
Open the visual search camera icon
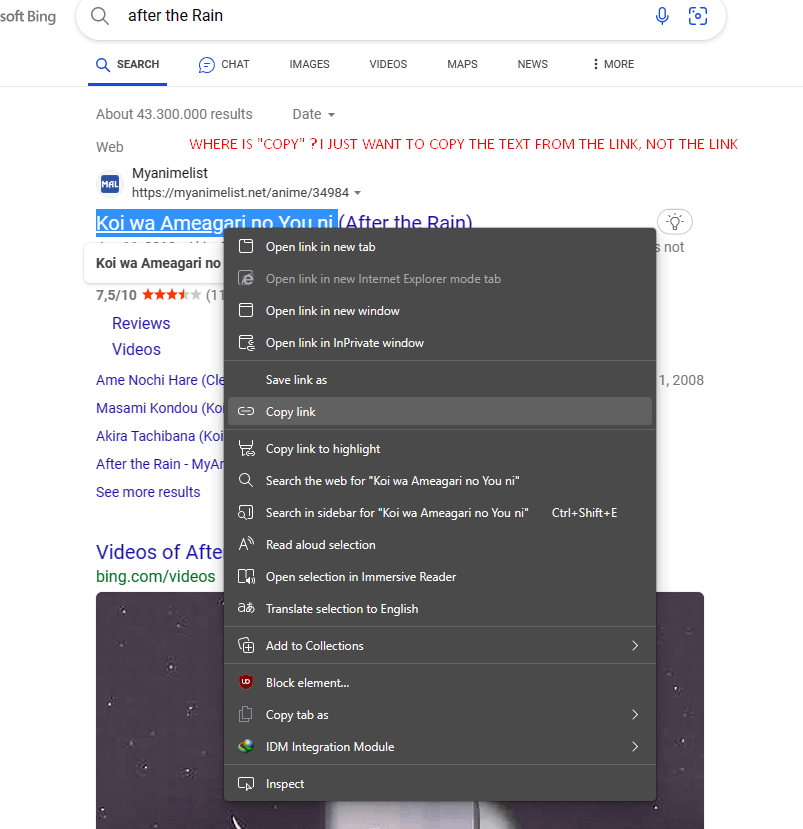[x=698, y=16]
